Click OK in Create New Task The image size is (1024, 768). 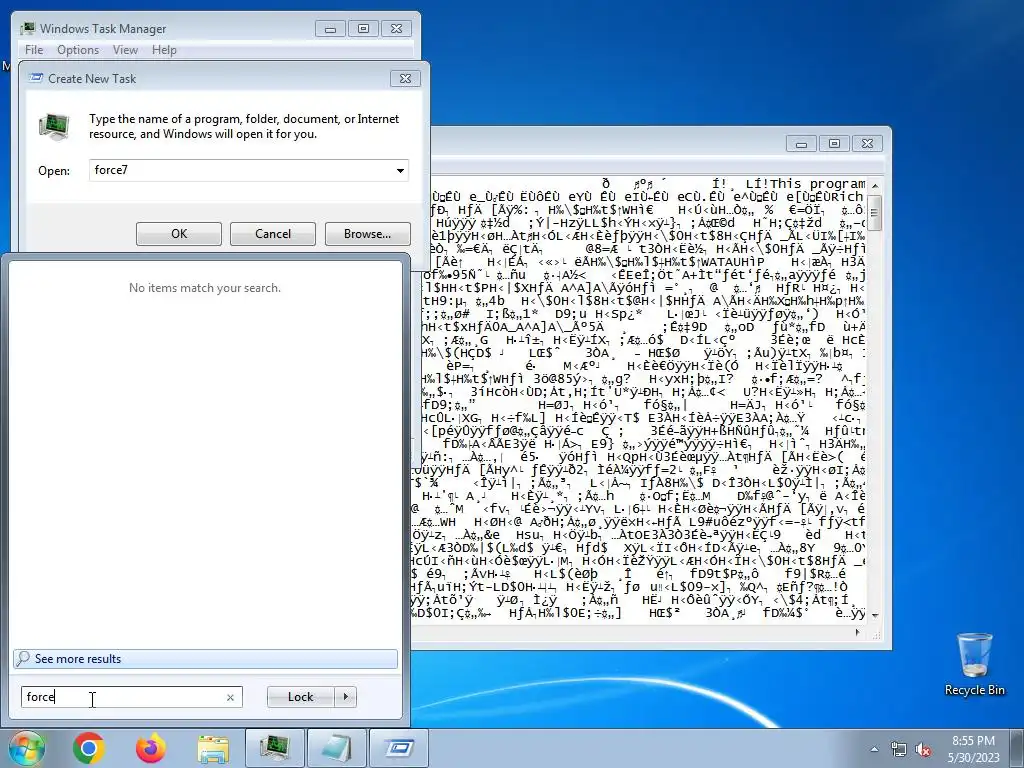179,234
